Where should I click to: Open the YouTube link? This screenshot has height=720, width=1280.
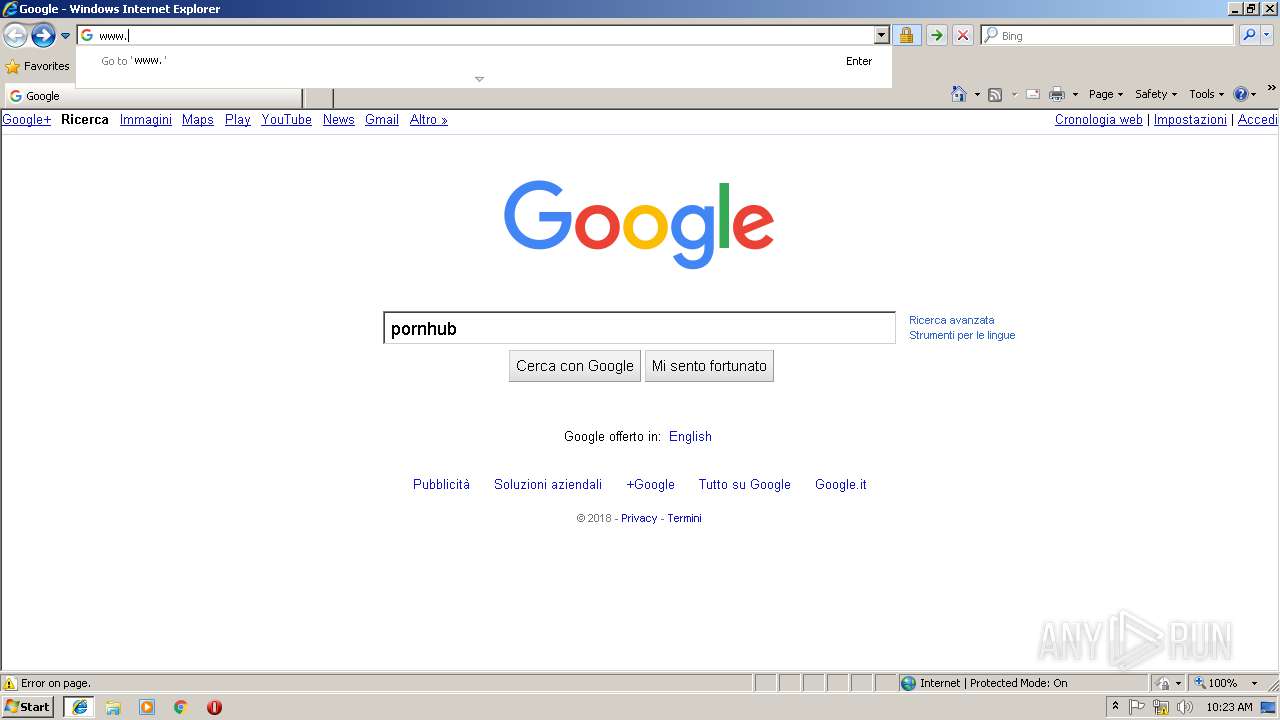click(x=287, y=120)
